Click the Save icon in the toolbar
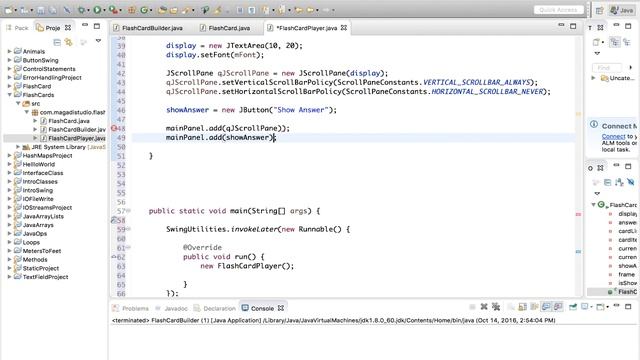 (x=41, y=10)
